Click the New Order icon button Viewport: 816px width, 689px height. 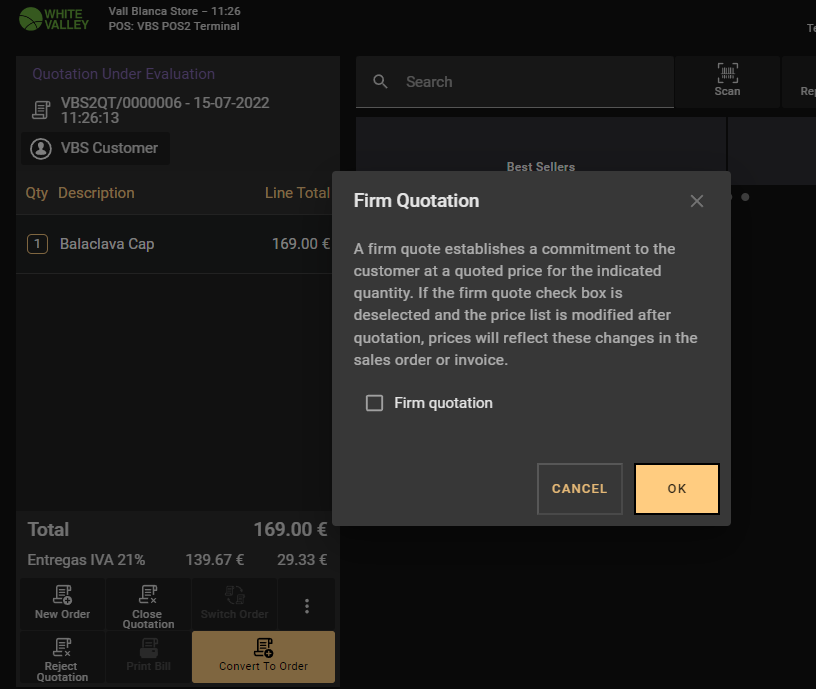63,596
